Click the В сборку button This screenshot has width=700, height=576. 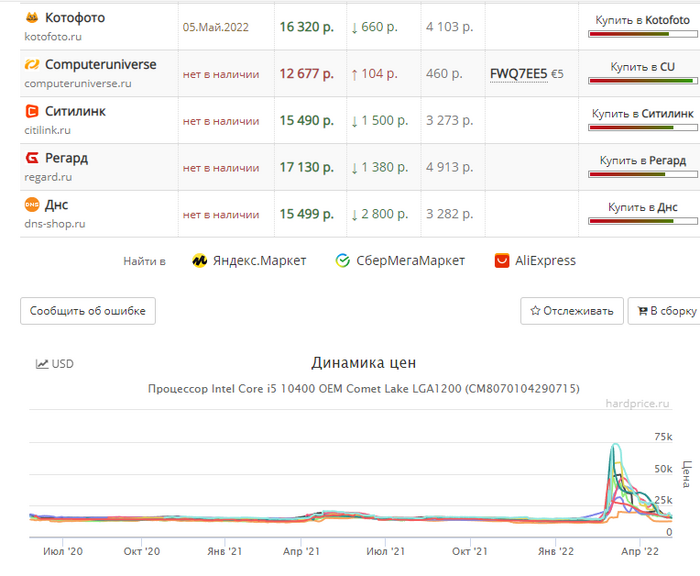(x=665, y=311)
